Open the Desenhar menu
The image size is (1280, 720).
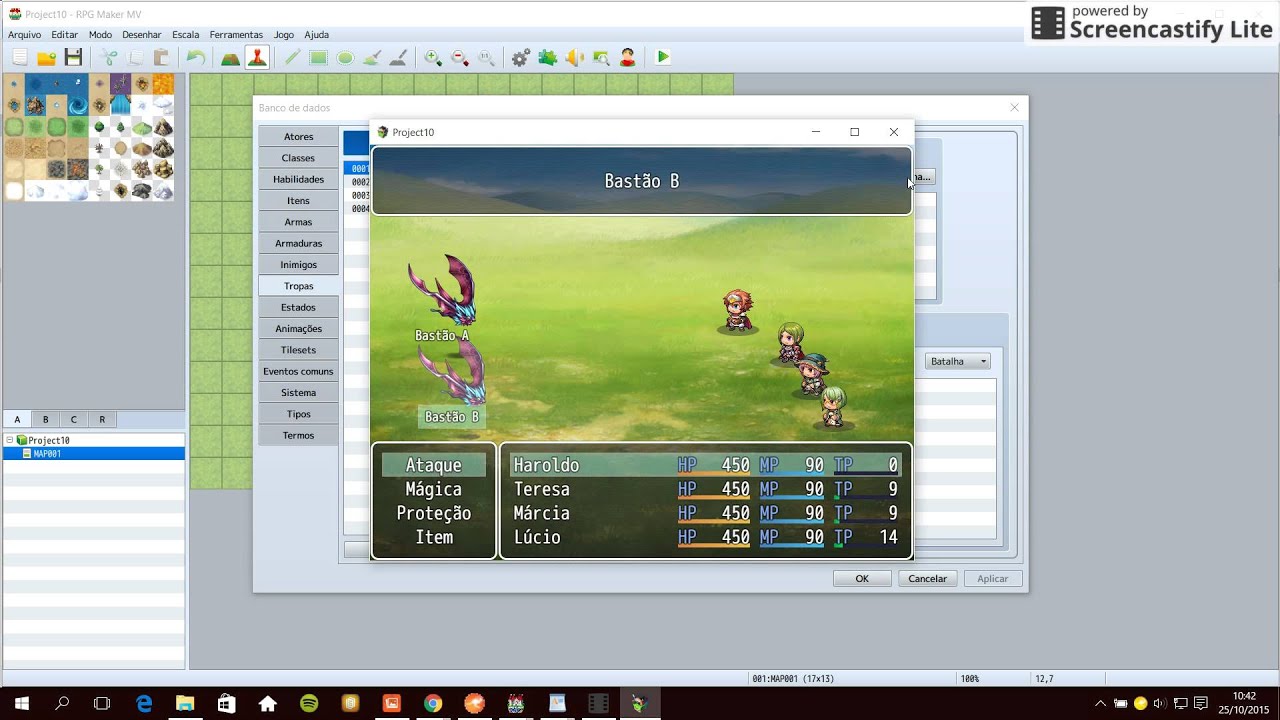point(142,35)
